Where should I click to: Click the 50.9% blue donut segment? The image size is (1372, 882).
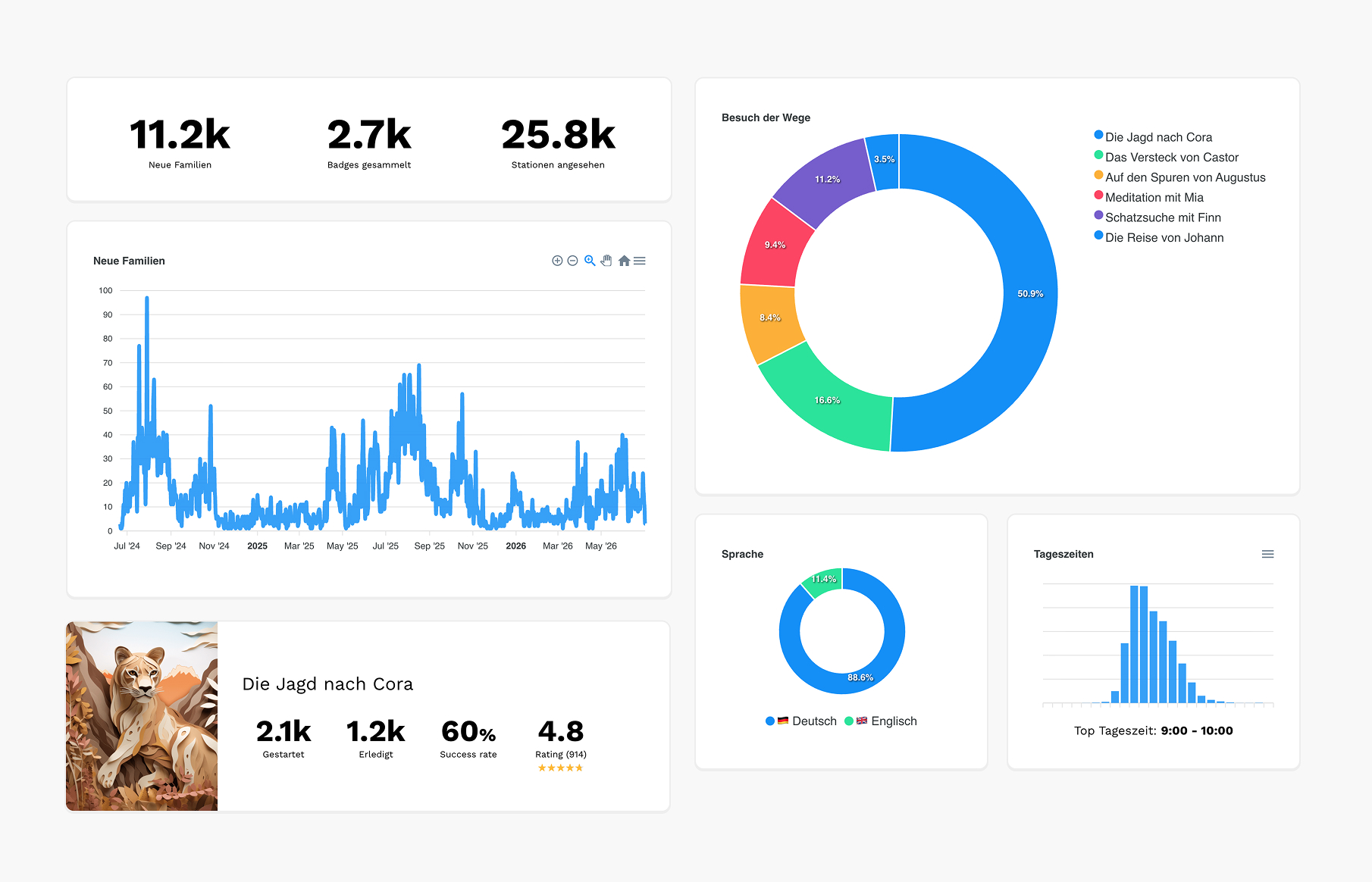click(x=1030, y=294)
